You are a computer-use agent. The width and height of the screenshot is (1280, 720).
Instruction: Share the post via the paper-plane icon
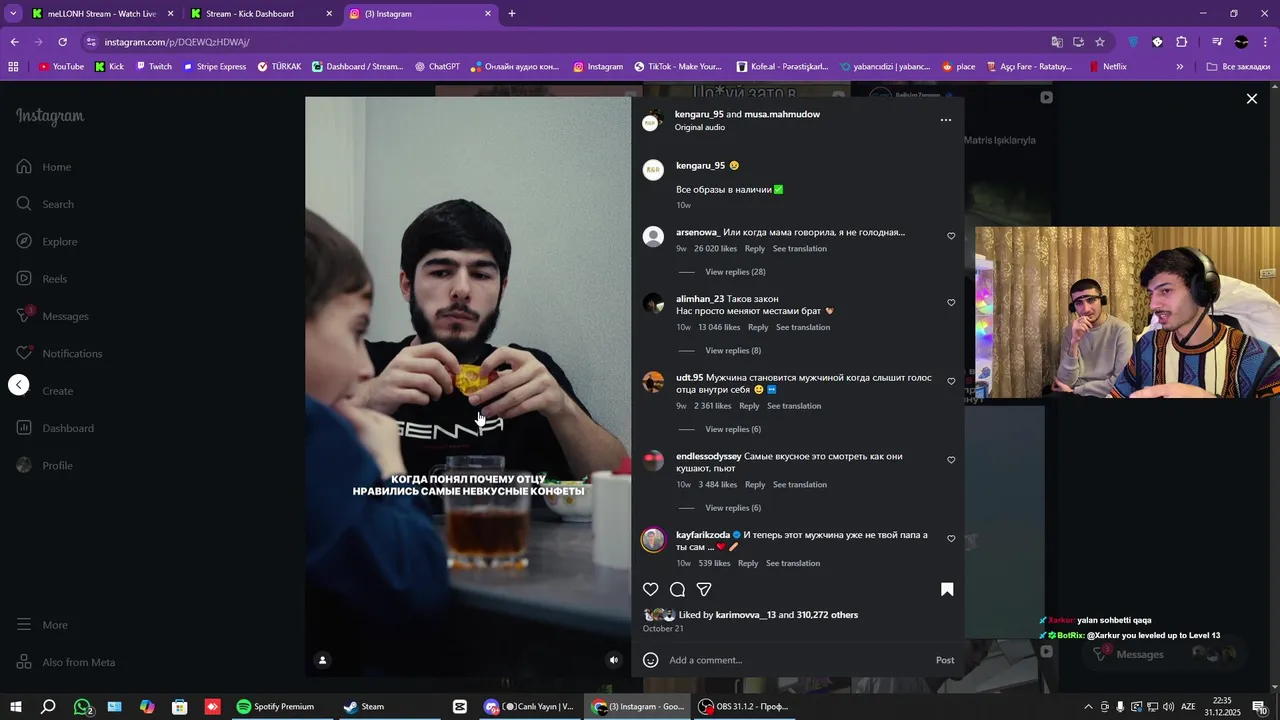pyautogui.click(x=704, y=590)
